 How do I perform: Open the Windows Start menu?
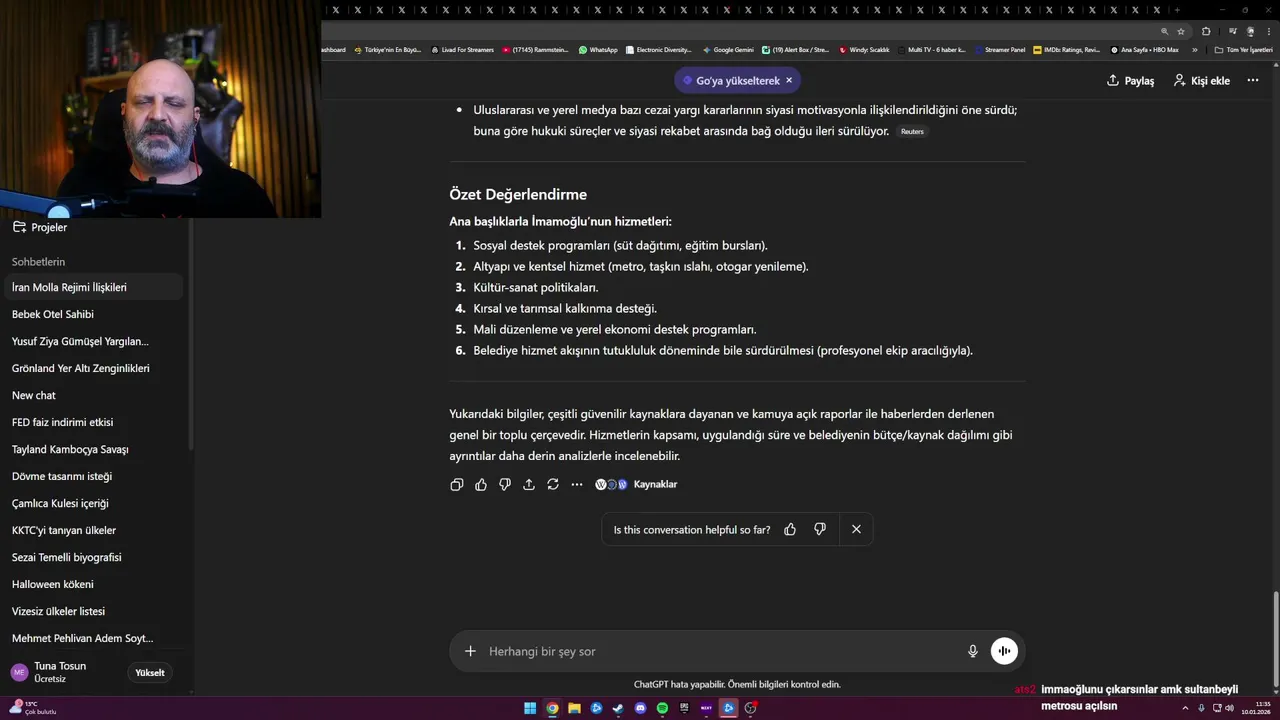(530, 708)
